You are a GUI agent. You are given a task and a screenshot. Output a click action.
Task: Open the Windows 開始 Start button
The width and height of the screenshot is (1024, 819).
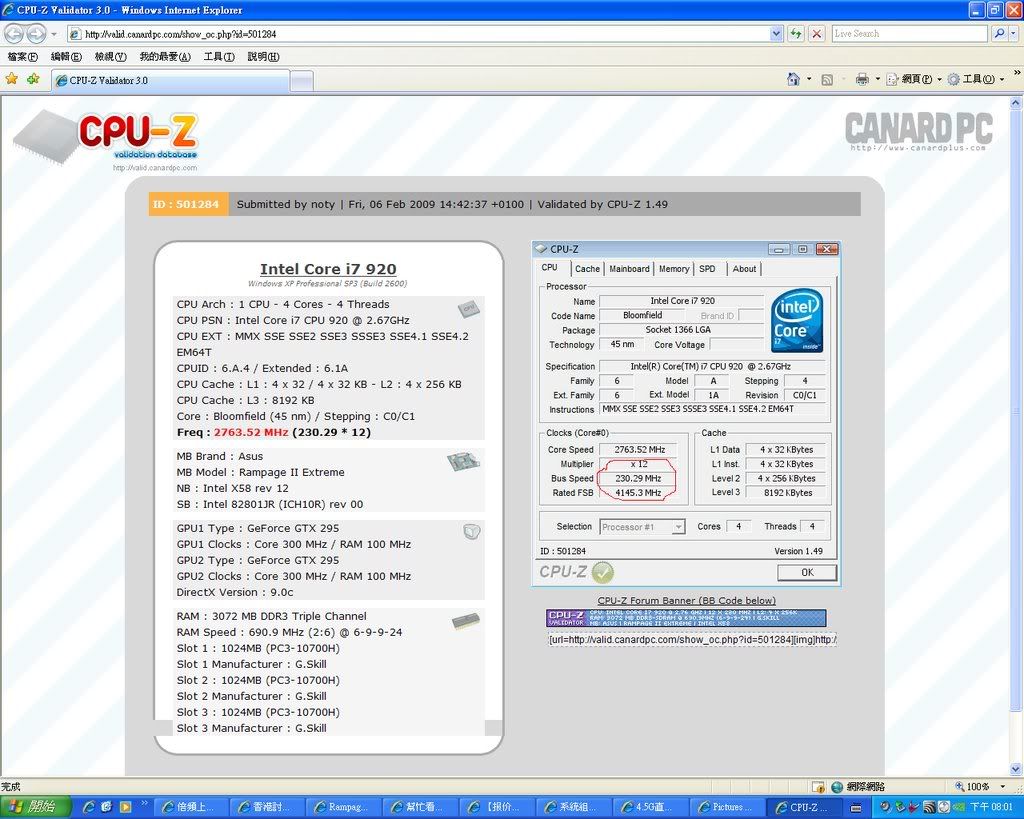[34, 807]
